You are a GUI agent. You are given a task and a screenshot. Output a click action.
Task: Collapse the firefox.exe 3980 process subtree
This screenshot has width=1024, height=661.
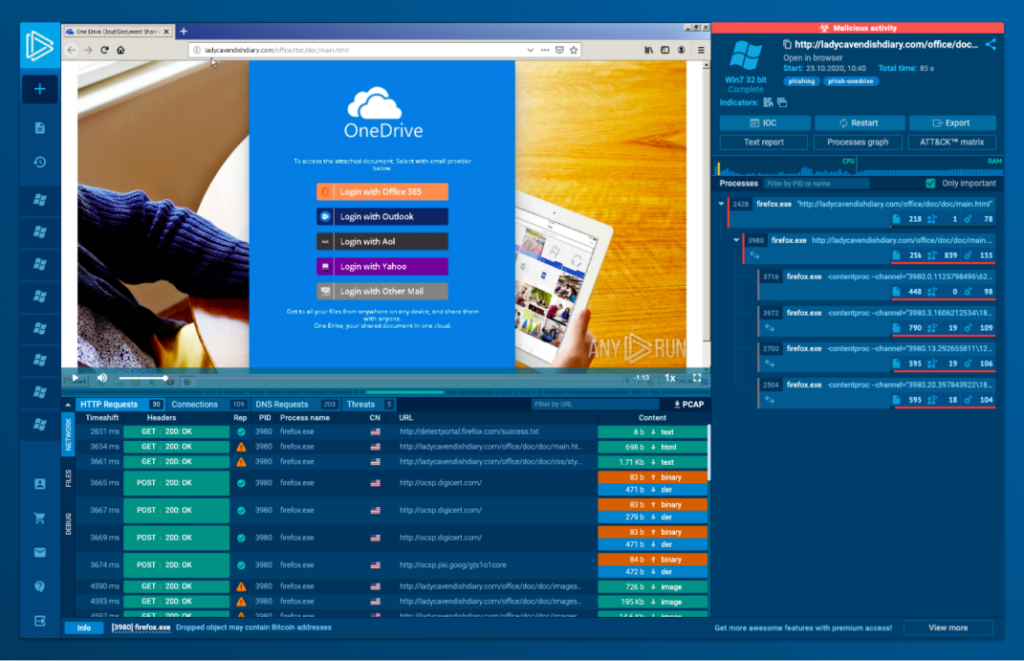(x=737, y=240)
